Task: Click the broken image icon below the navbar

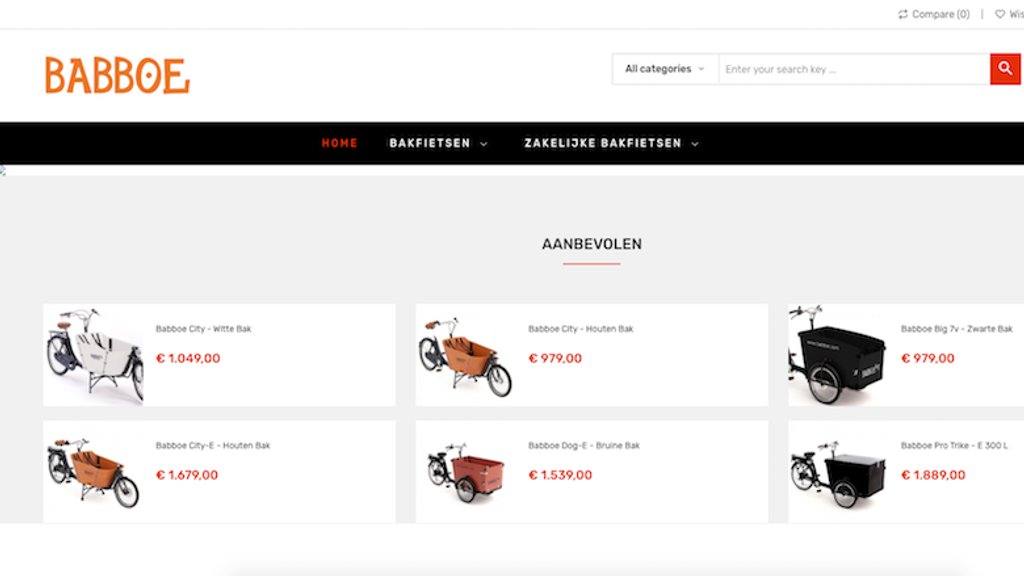Action: (3, 170)
